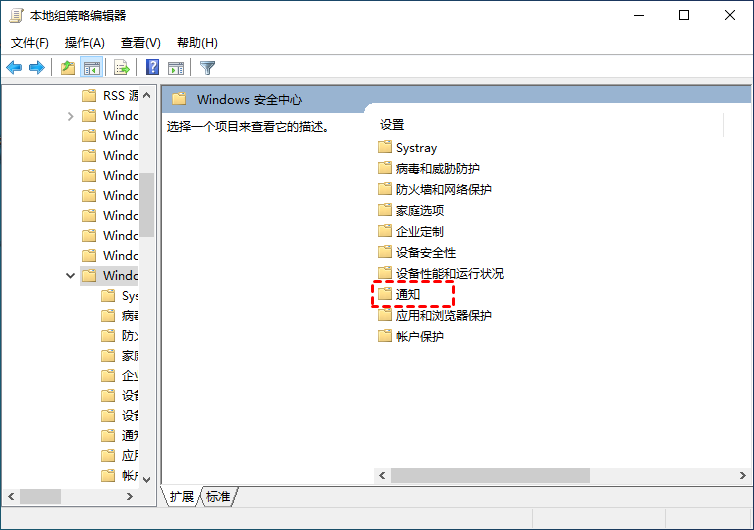The width and height of the screenshot is (754, 530).
Task: Click right pane horizontal scroll left arrow
Action: (x=382, y=475)
